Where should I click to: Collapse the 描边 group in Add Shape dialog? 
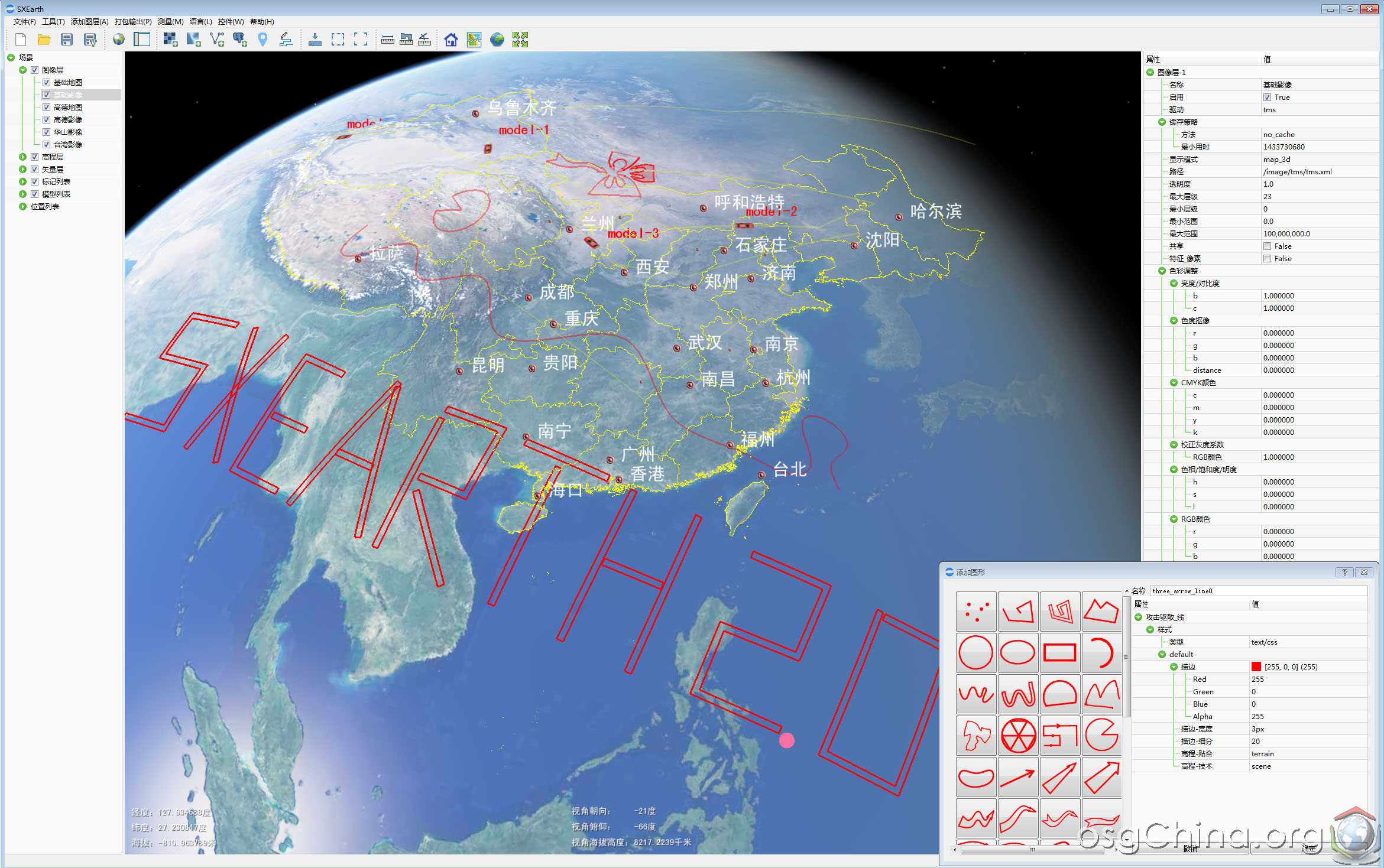point(1174,667)
